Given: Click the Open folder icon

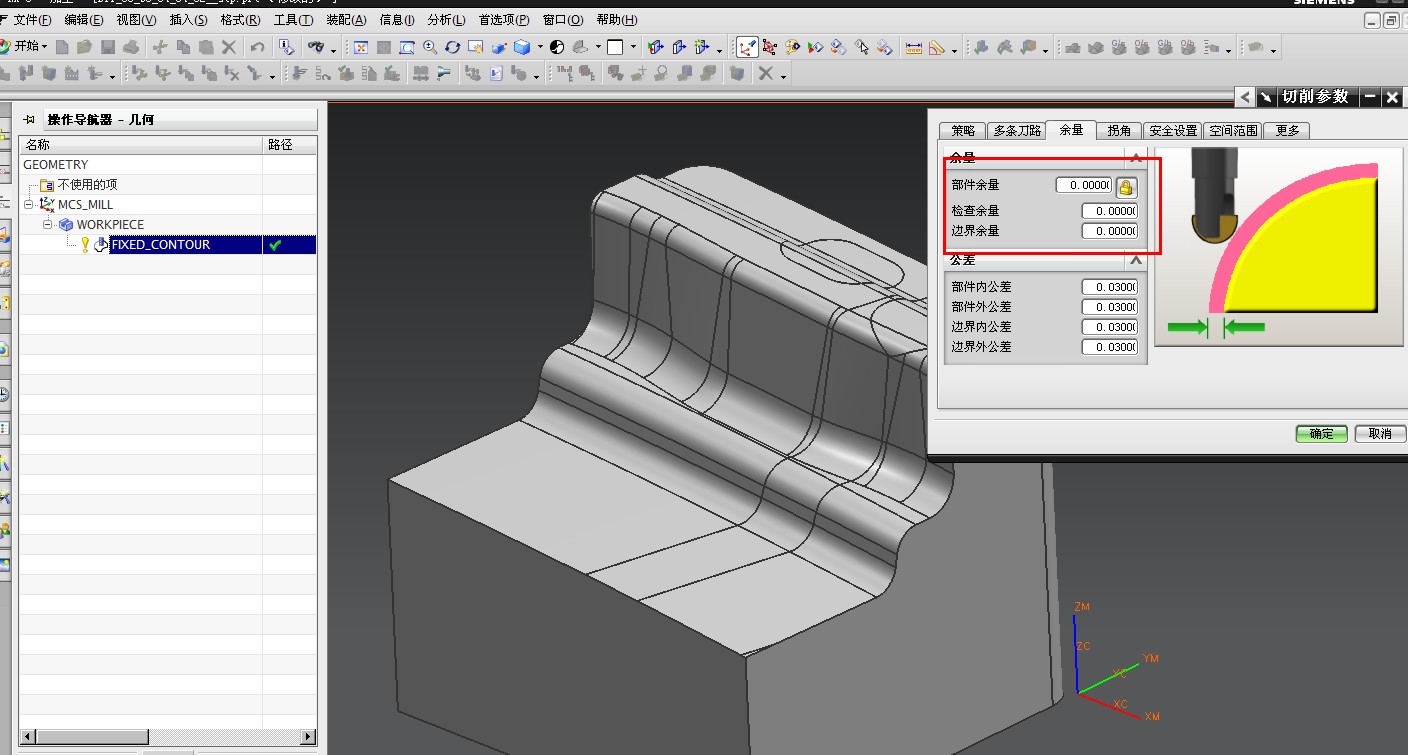Looking at the screenshot, I should point(85,47).
